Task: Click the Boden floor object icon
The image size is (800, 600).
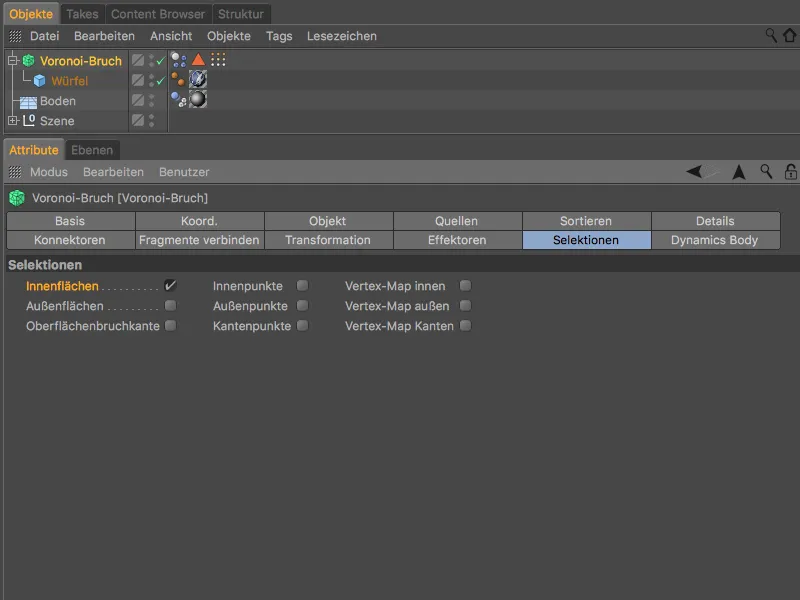Action: pyautogui.click(x=28, y=102)
